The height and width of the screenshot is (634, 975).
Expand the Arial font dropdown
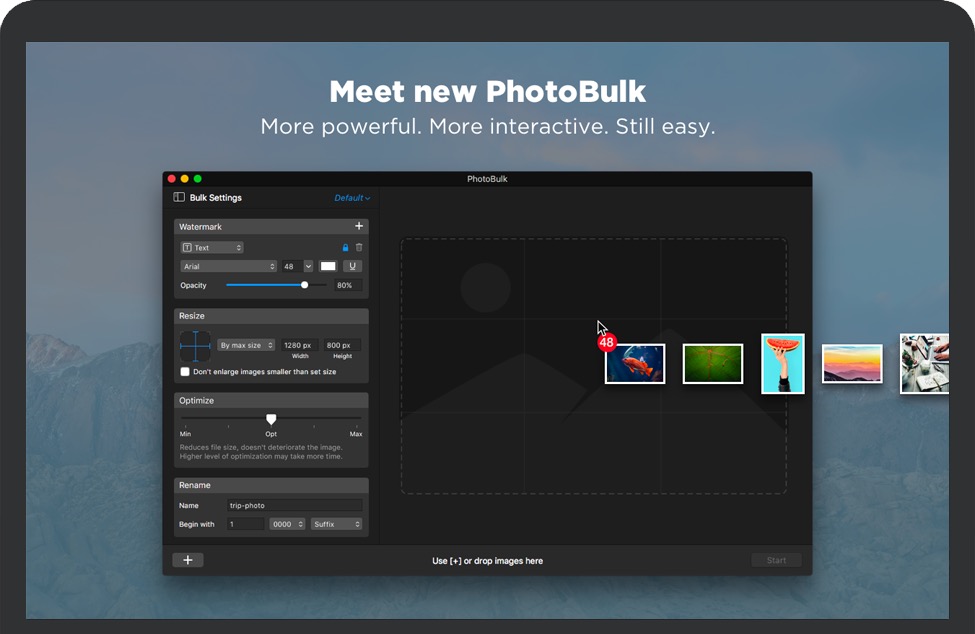coord(229,267)
